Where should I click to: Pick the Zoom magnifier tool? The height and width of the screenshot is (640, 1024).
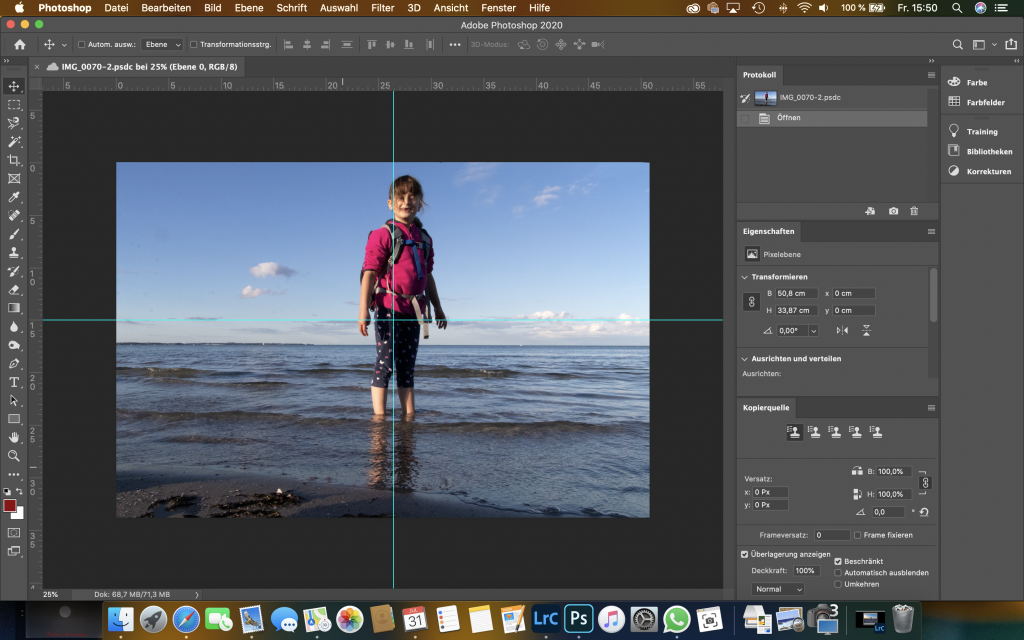tap(14, 455)
